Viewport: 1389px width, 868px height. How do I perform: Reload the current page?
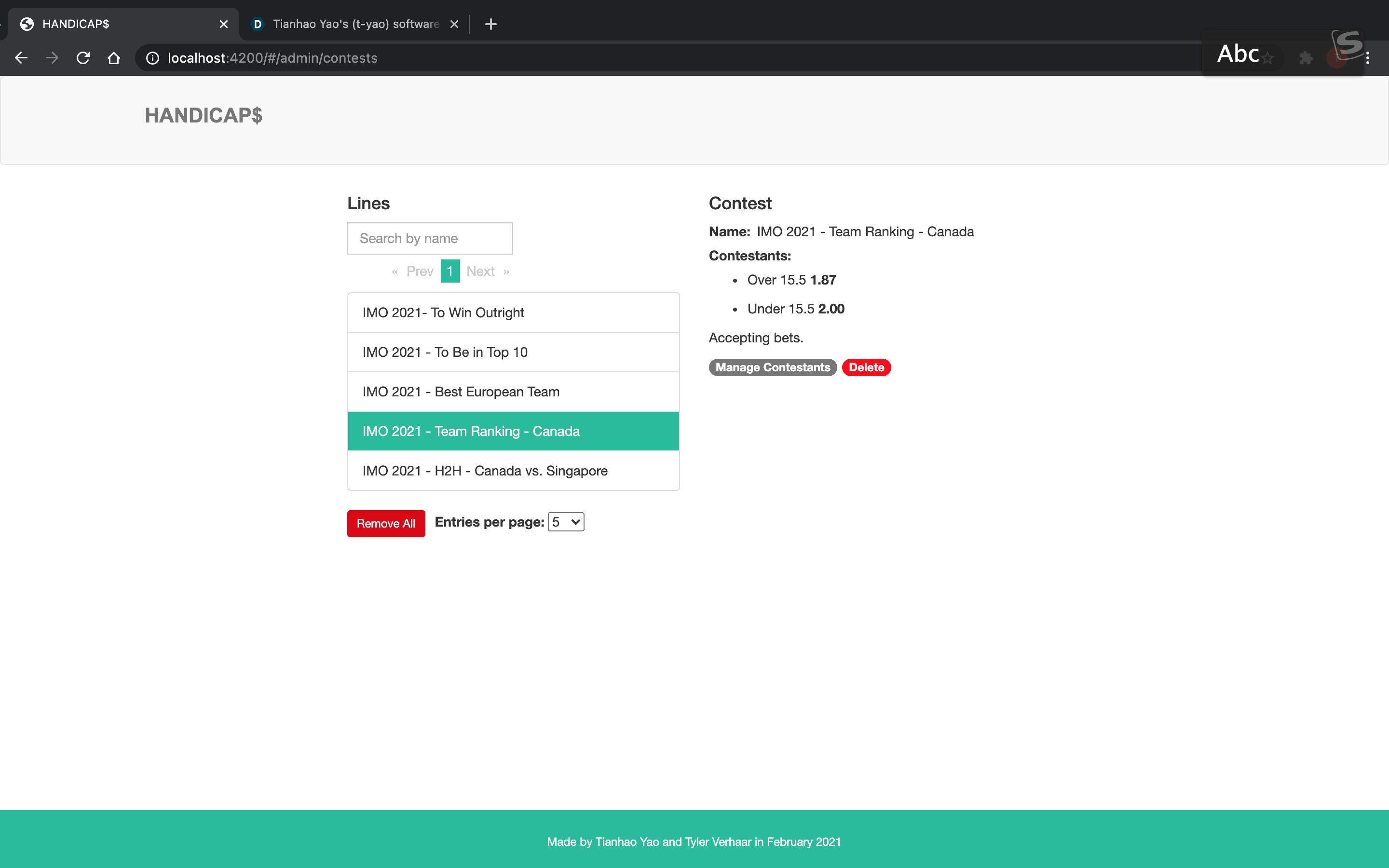[83, 58]
